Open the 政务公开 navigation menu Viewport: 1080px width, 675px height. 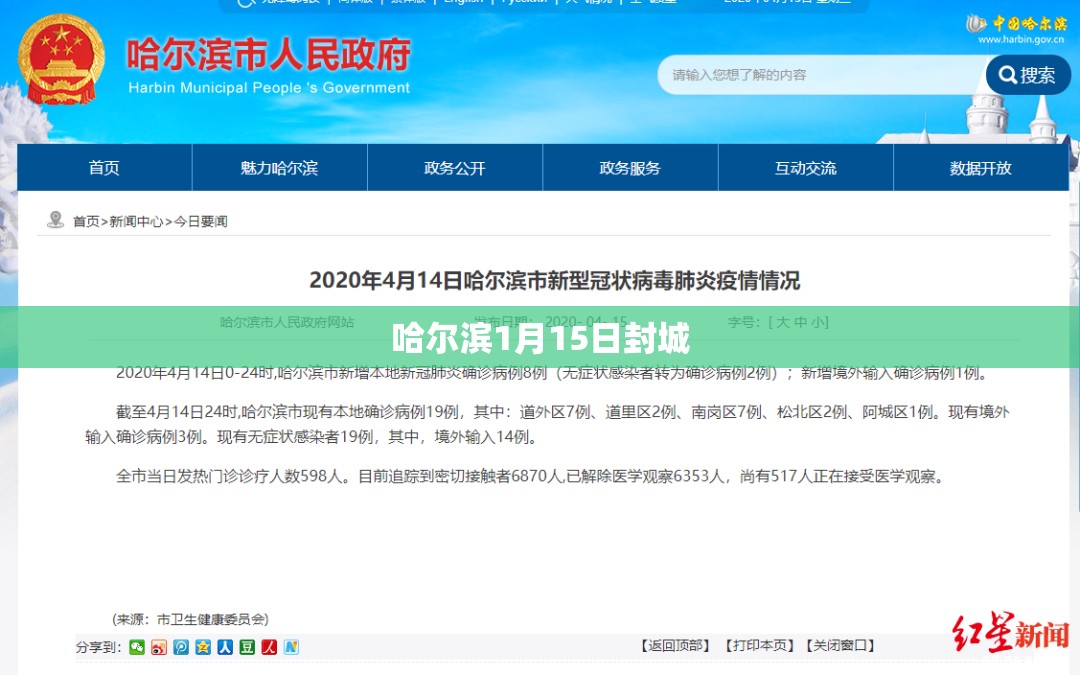455,167
